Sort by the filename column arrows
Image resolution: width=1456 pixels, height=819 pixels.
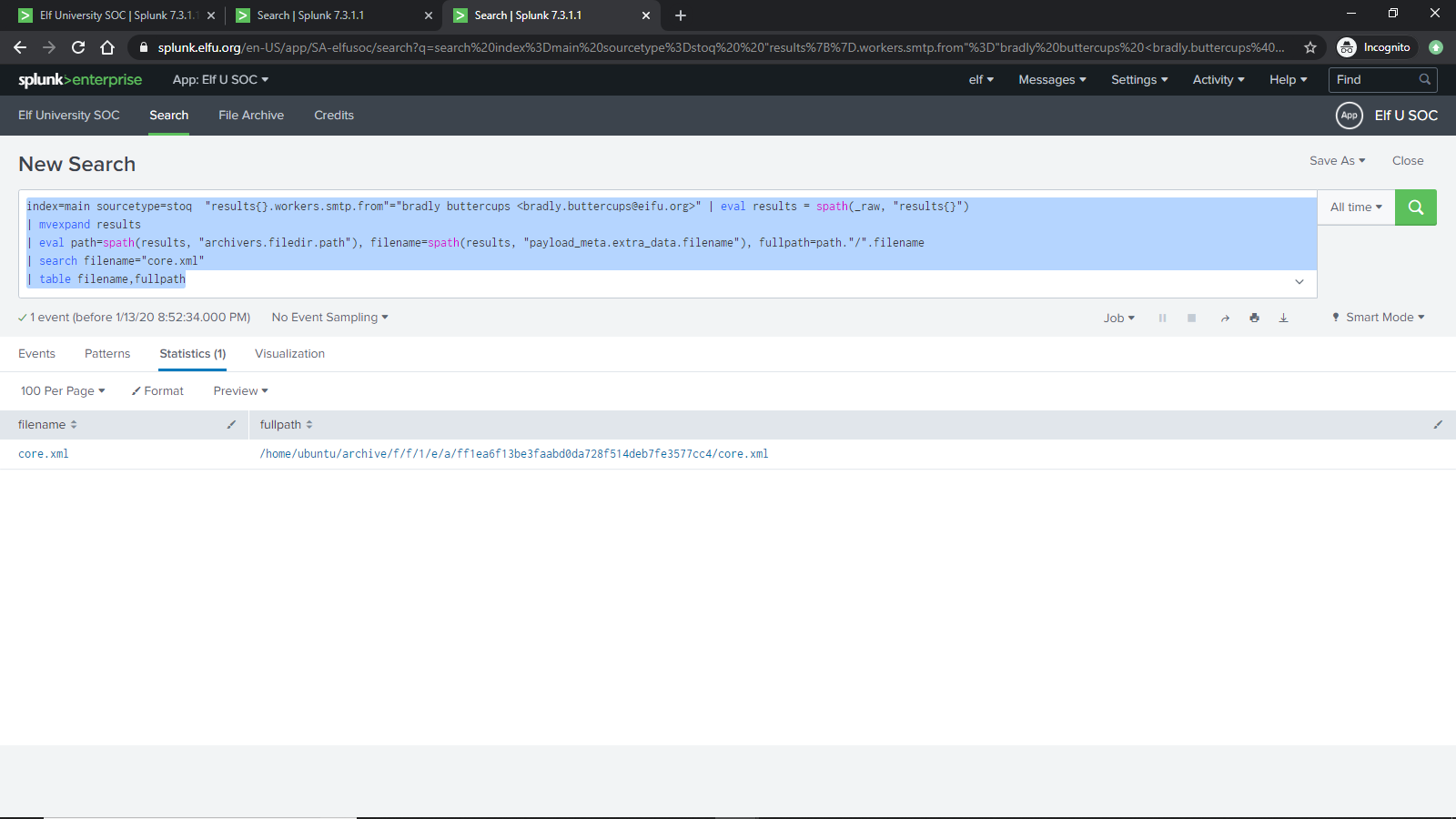[x=74, y=425]
